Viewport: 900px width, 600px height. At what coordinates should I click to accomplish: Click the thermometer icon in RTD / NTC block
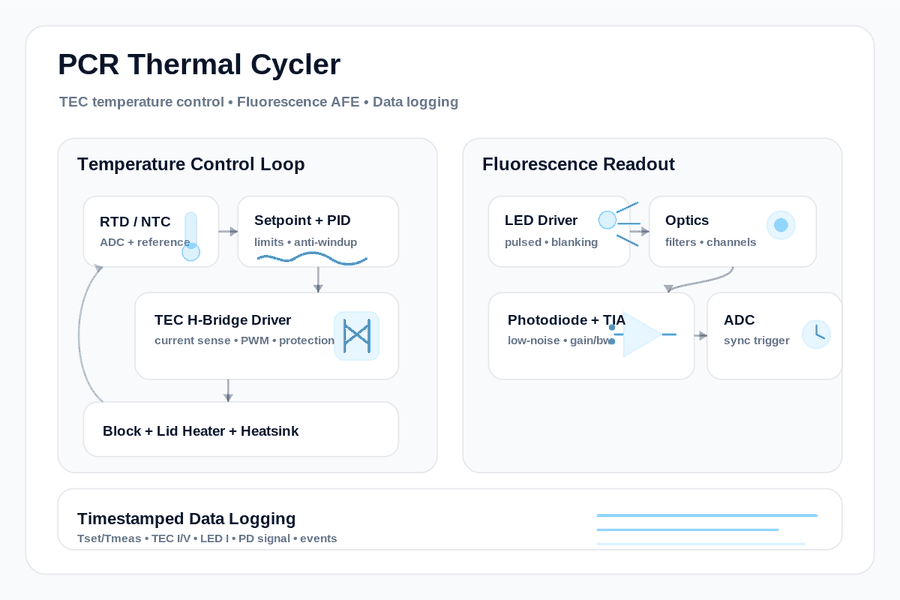point(191,237)
